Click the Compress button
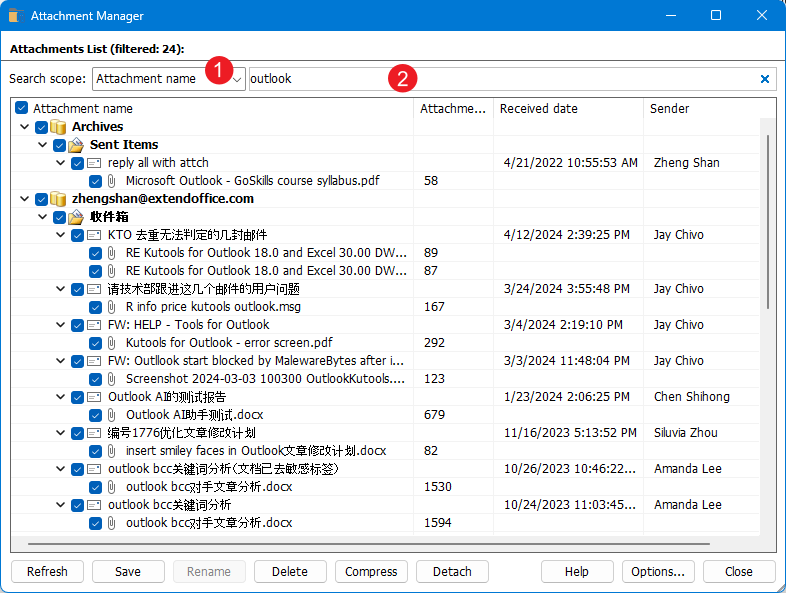This screenshot has height=593, width=786. [371, 571]
